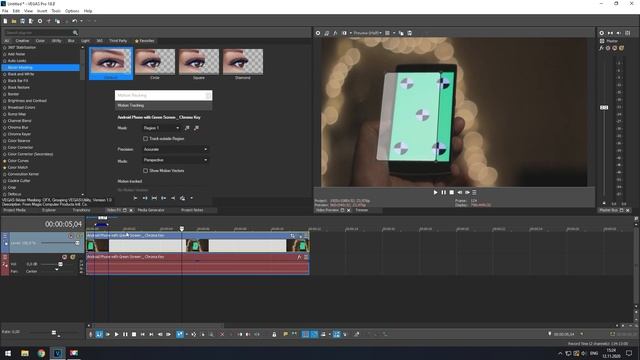
Task: Open the motion tracking options dropdown arrow
Action: coord(191,198)
